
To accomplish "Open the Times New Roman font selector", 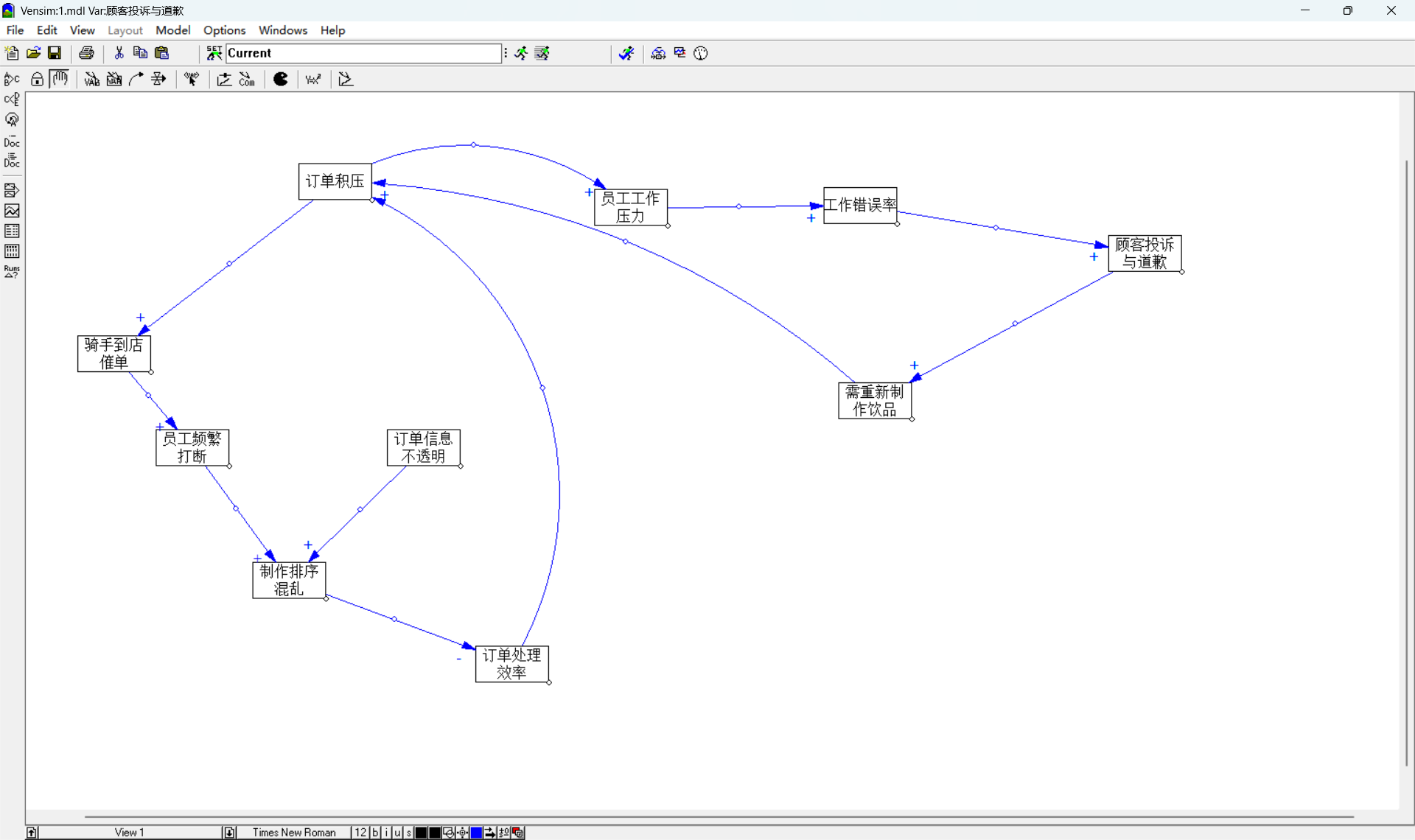I will [x=294, y=833].
